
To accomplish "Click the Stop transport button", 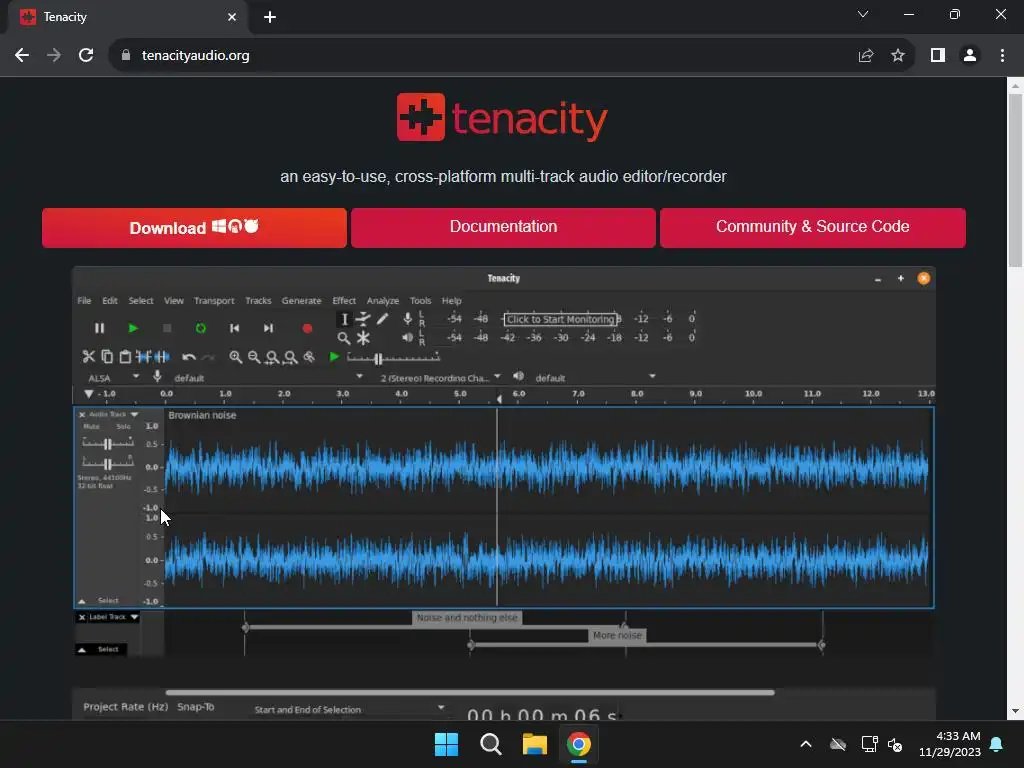I will (x=167, y=328).
